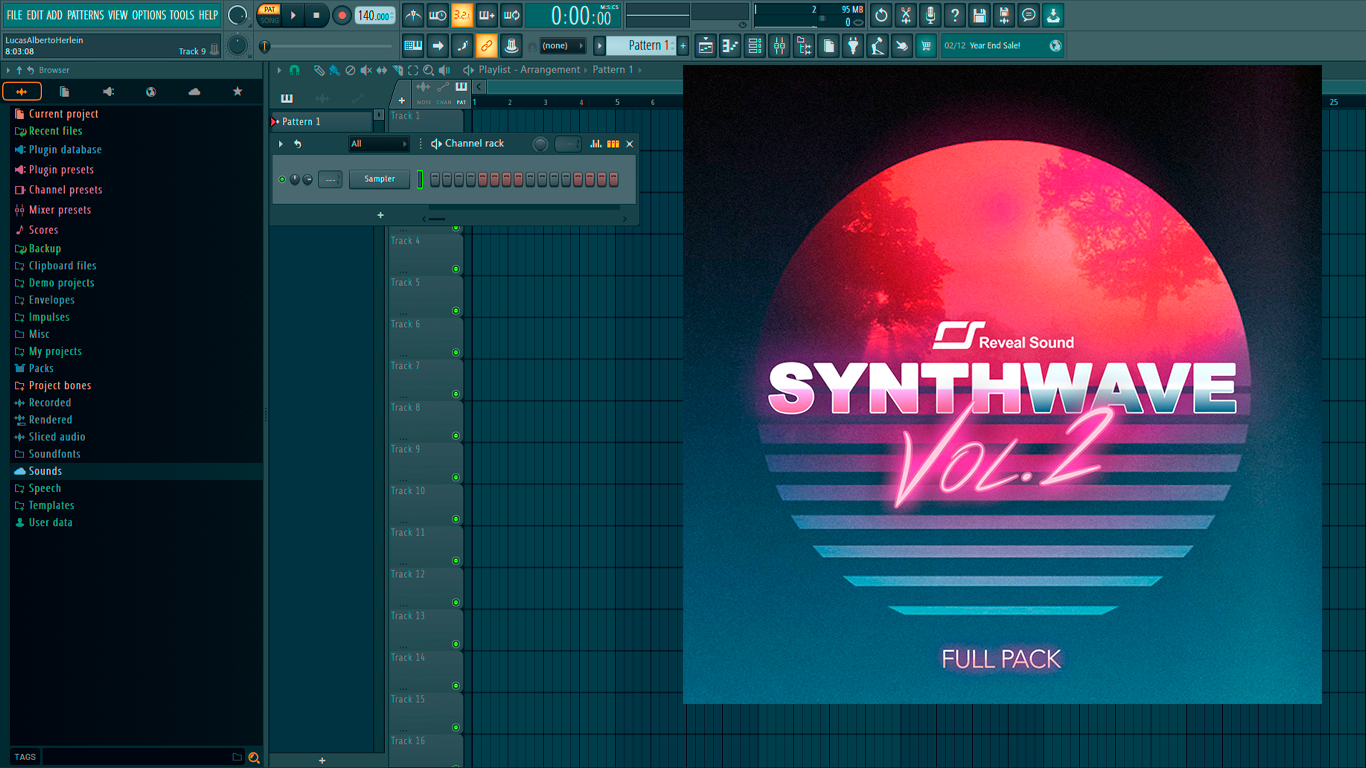Open the playlist view icon
This screenshot has width=1366, height=768.
[706, 45]
